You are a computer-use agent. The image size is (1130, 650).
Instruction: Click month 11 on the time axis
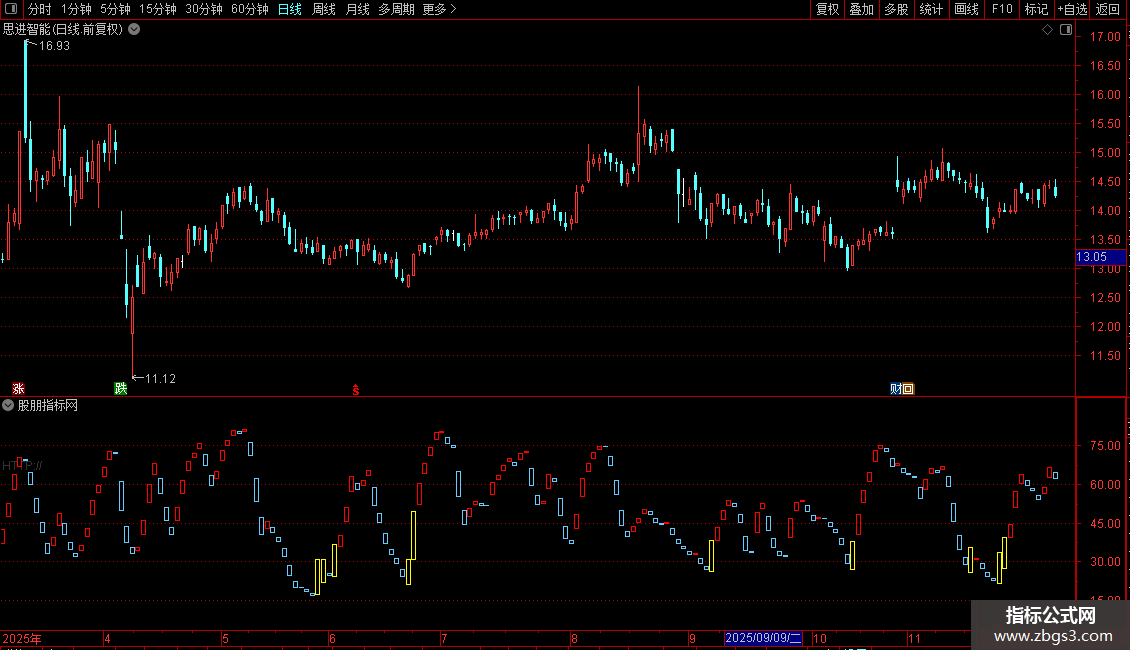pos(914,638)
